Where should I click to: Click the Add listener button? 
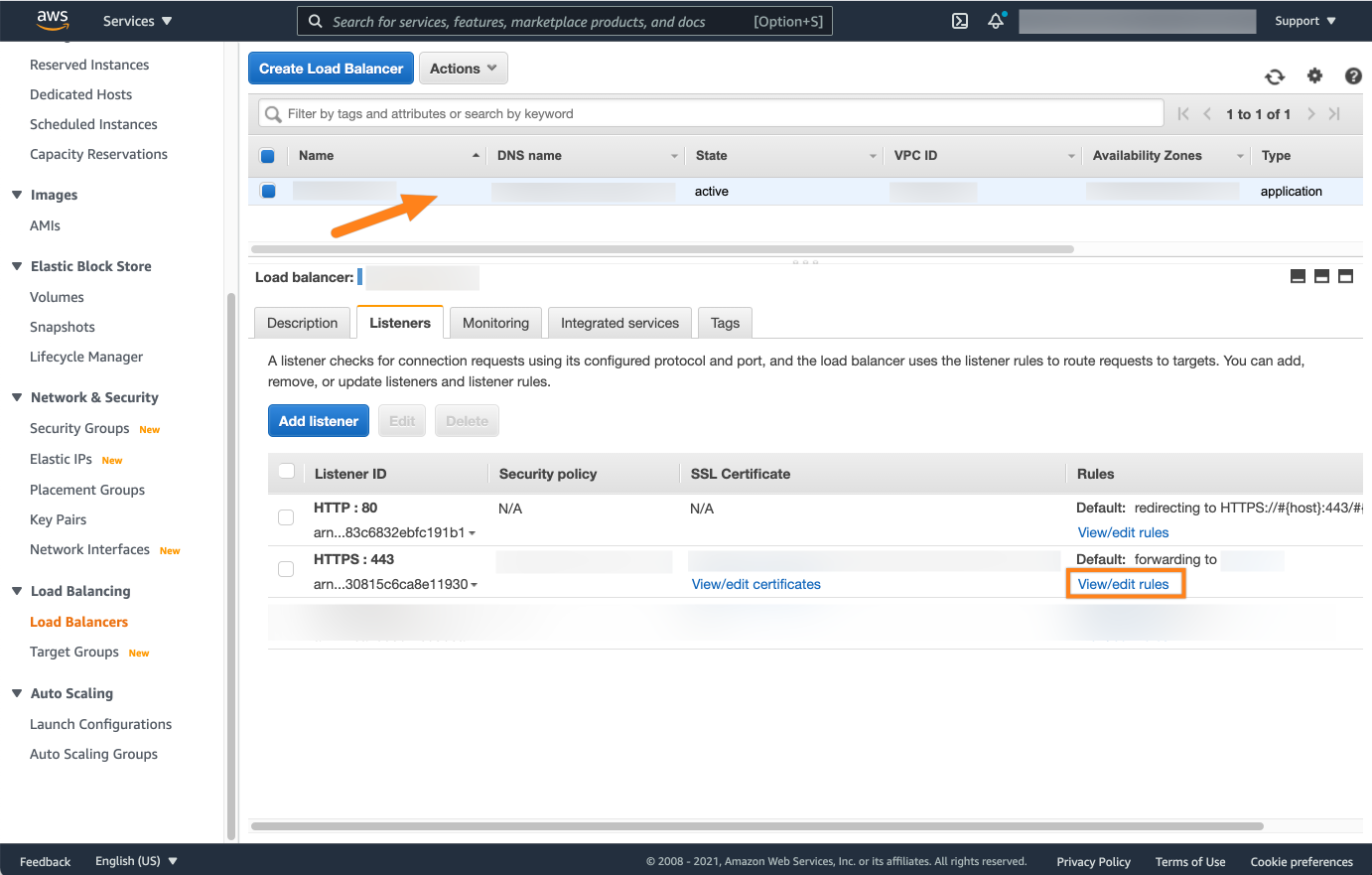pos(318,421)
